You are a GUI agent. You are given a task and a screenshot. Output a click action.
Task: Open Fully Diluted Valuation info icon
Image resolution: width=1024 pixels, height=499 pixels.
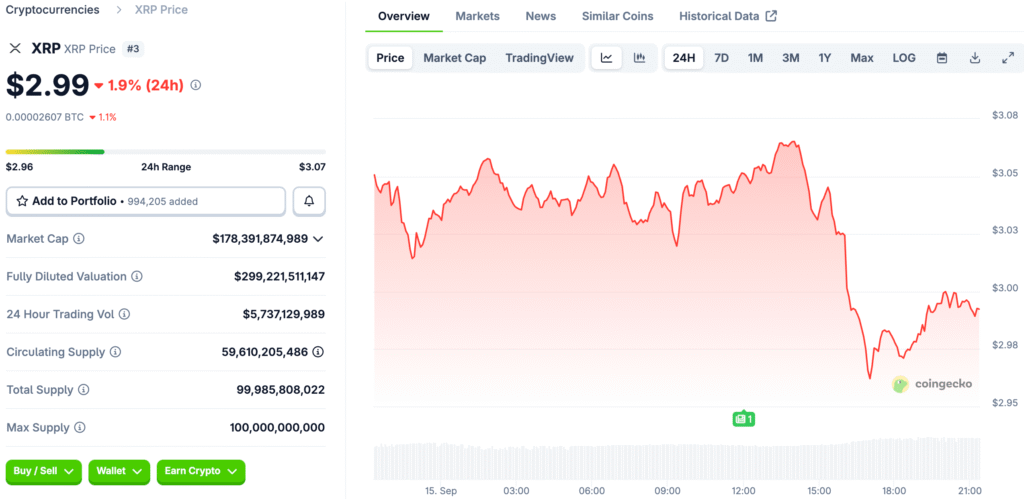coord(136,277)
